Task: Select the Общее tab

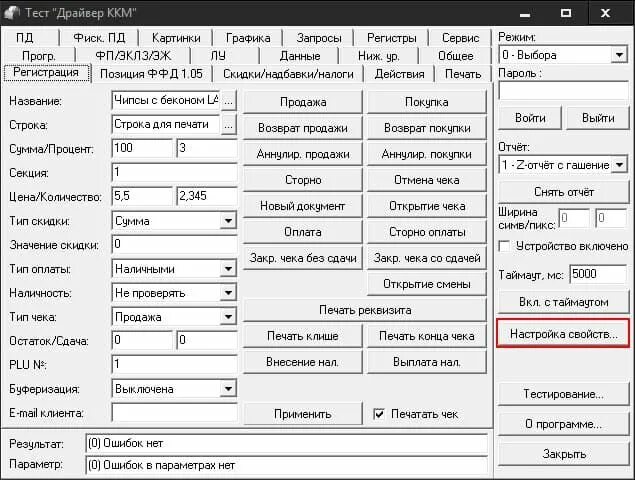Action: tap(456, 55)
